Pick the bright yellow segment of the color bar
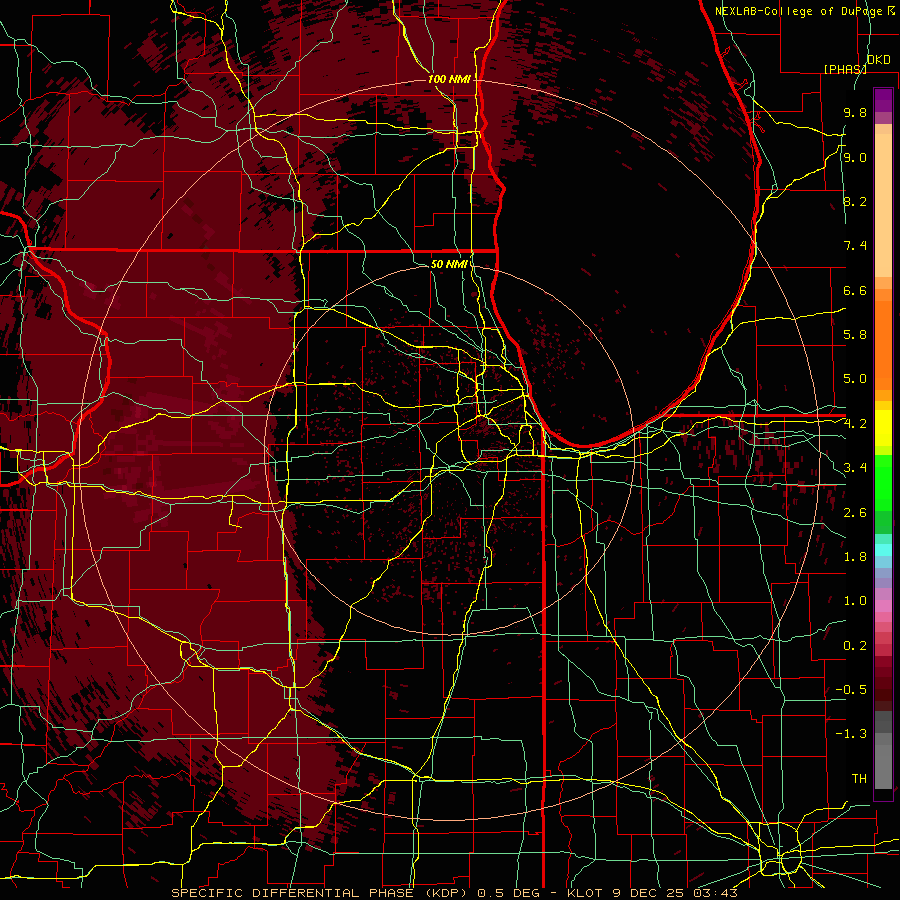This screenshot has width=900, height=900. point(883,428)
